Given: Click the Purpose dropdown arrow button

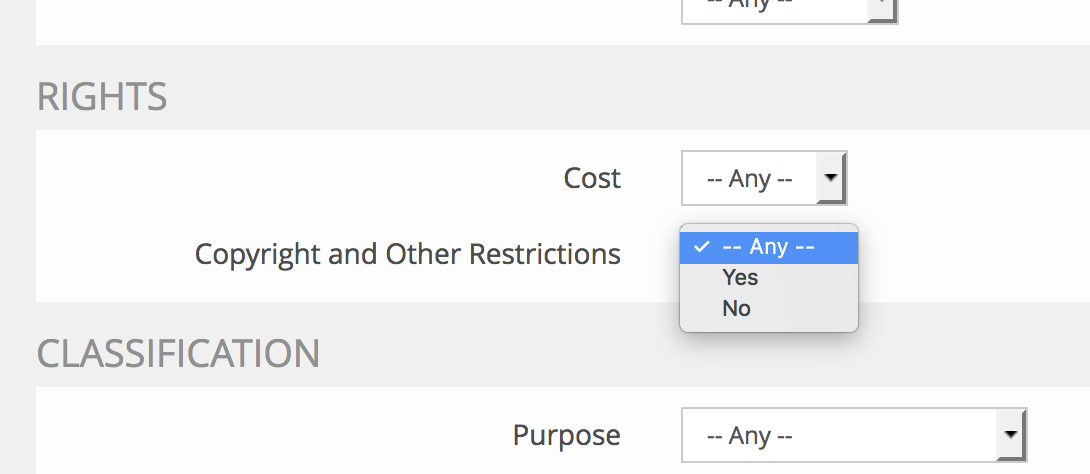Looking at the screenshot, I should (1011, 435).
